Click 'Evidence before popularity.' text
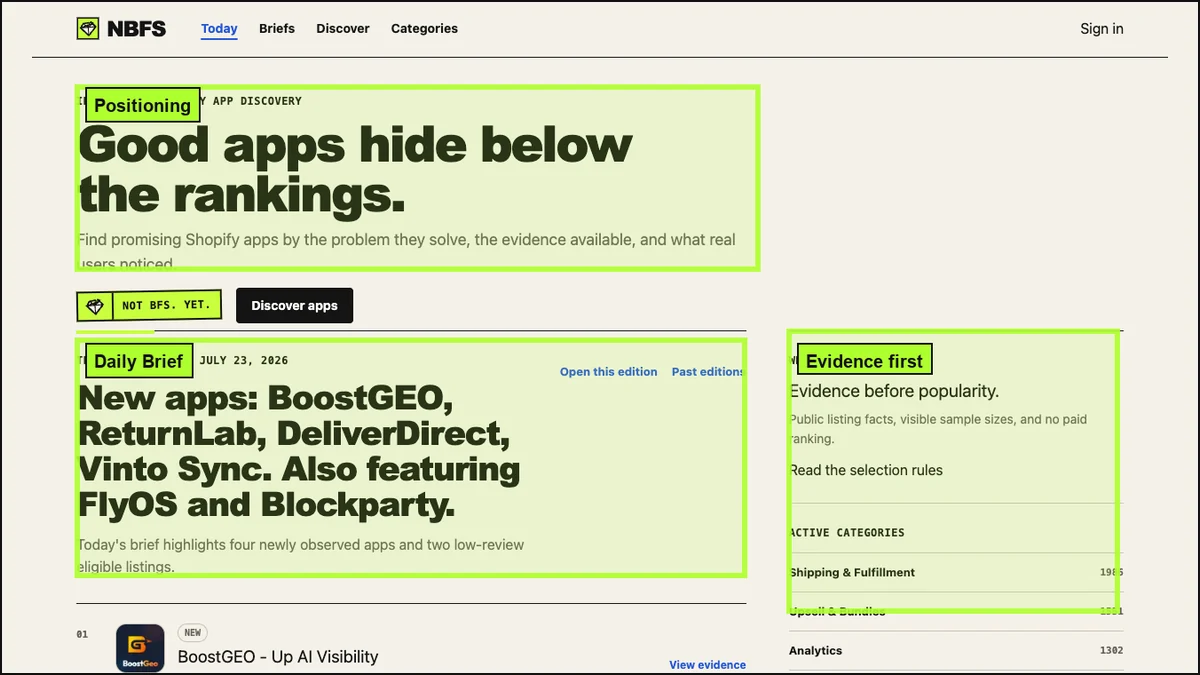This screenshot has width=1200, height=675. click(x=894, y=391)
